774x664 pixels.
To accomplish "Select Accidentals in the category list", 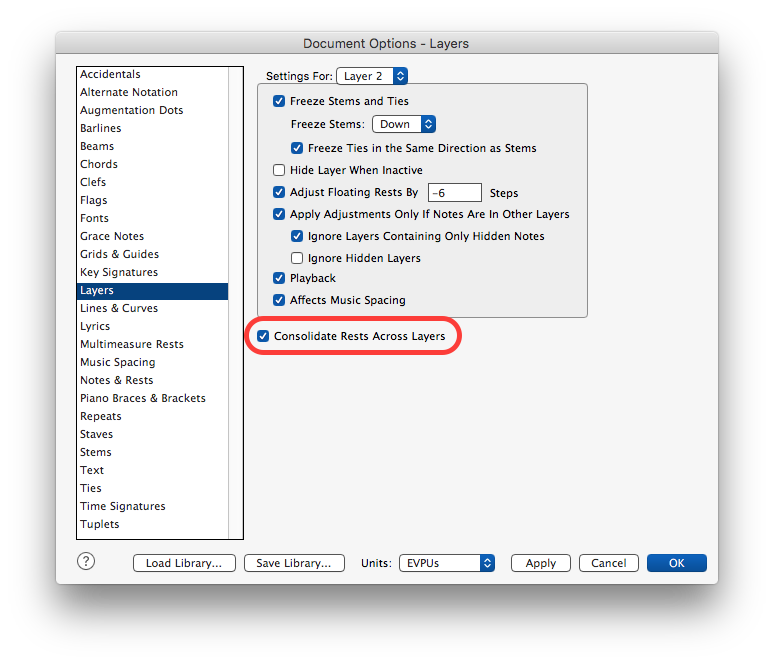I will (110, 74).
